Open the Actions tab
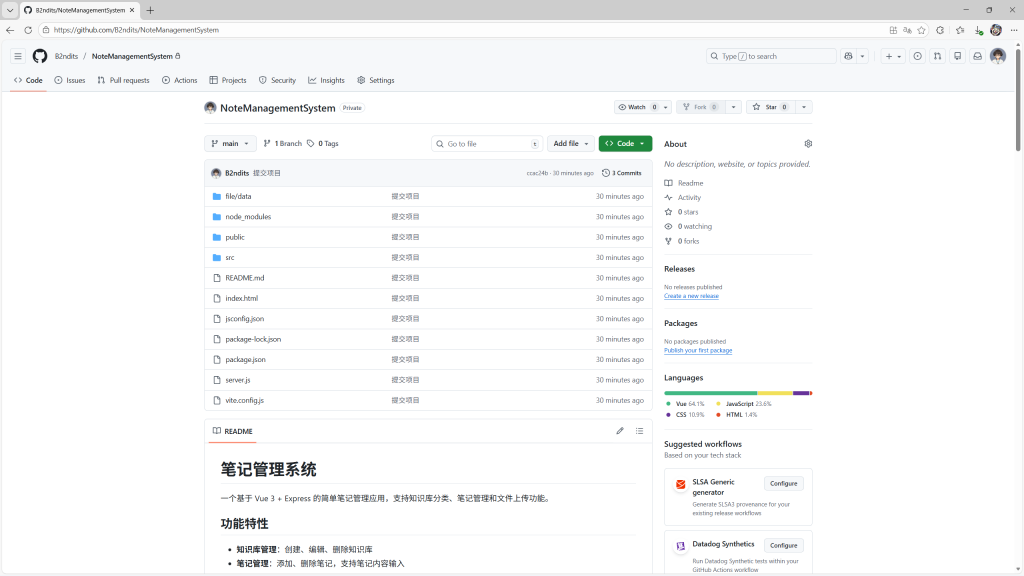The width and height of the screenshot is (1024, 576). 180,80
